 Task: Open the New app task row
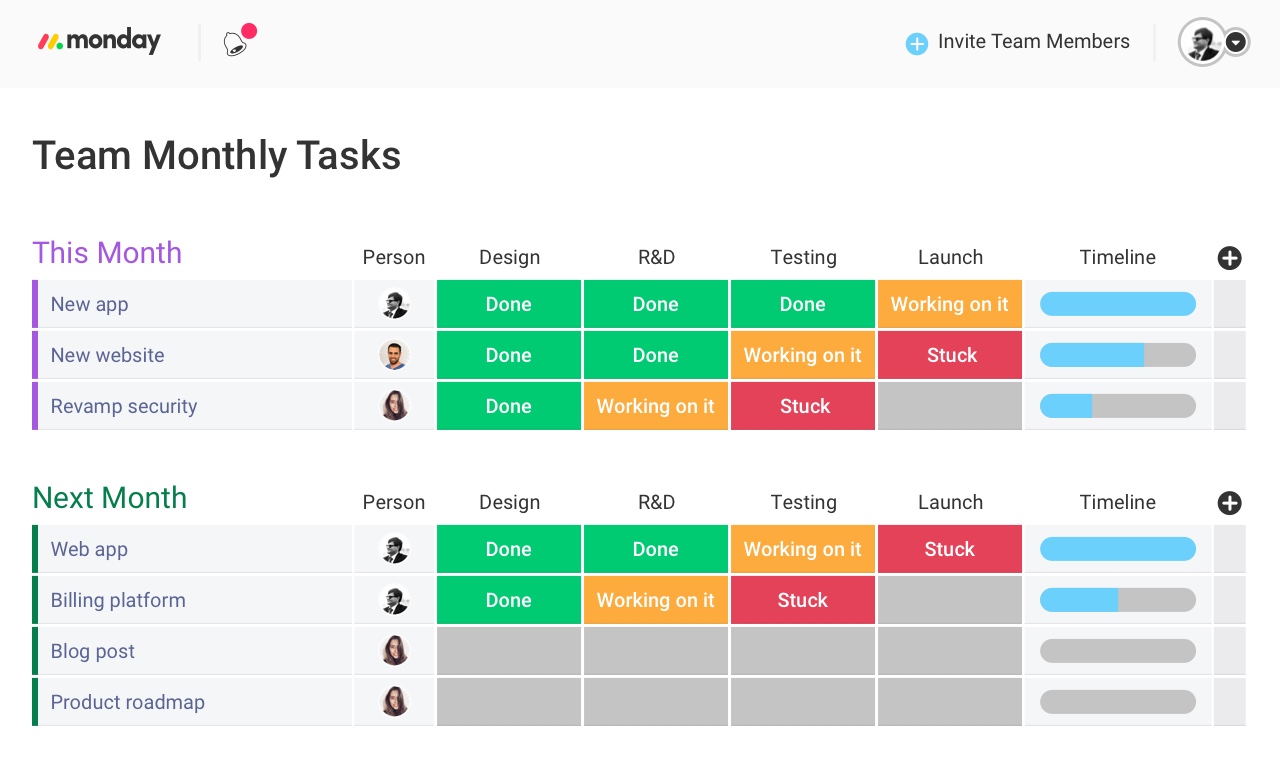pos(192,304)
